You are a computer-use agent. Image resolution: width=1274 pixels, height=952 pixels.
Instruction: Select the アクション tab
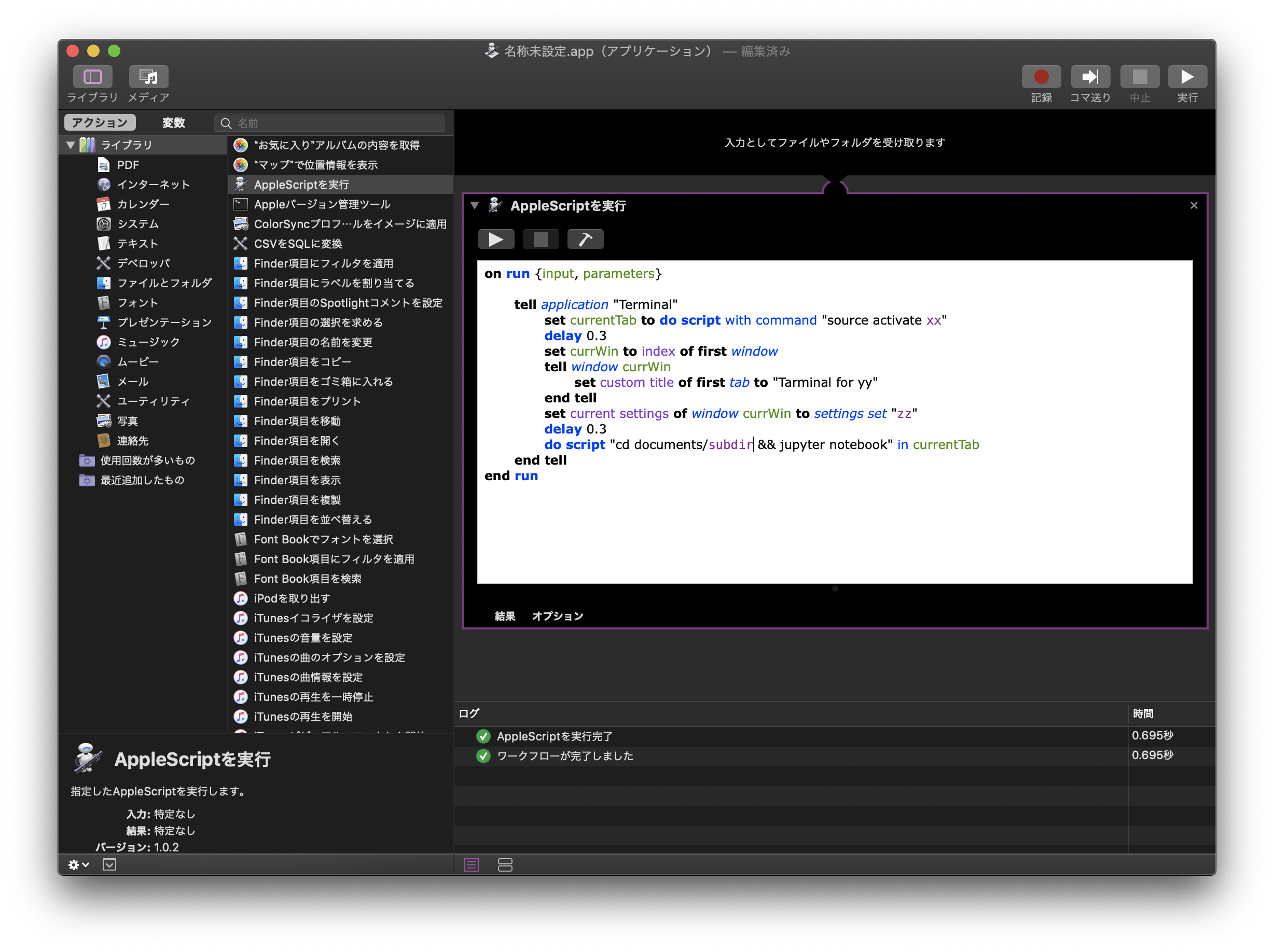(x=100, y=122)
